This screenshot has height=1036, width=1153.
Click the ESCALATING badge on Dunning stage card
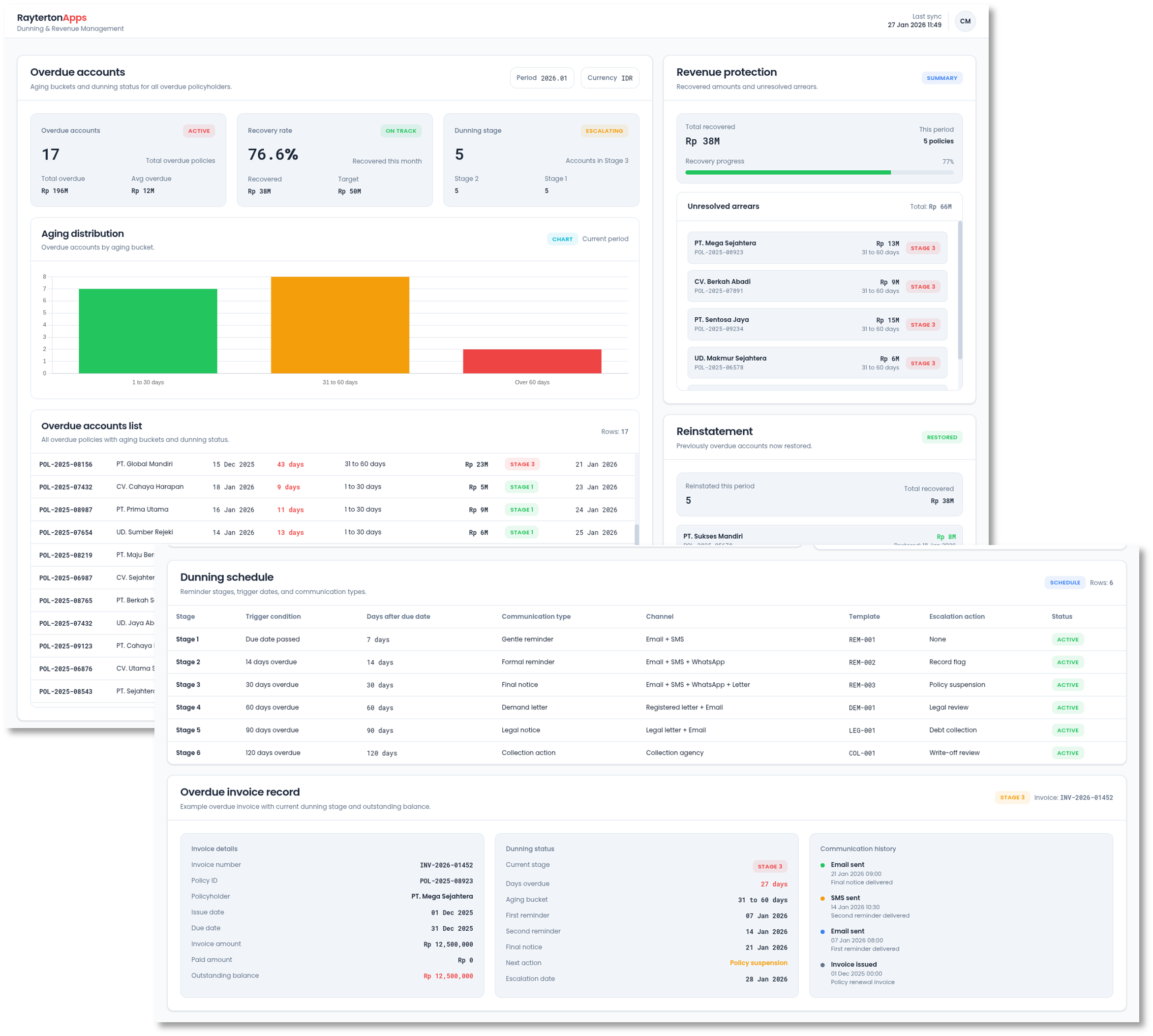tap(604, 130)
